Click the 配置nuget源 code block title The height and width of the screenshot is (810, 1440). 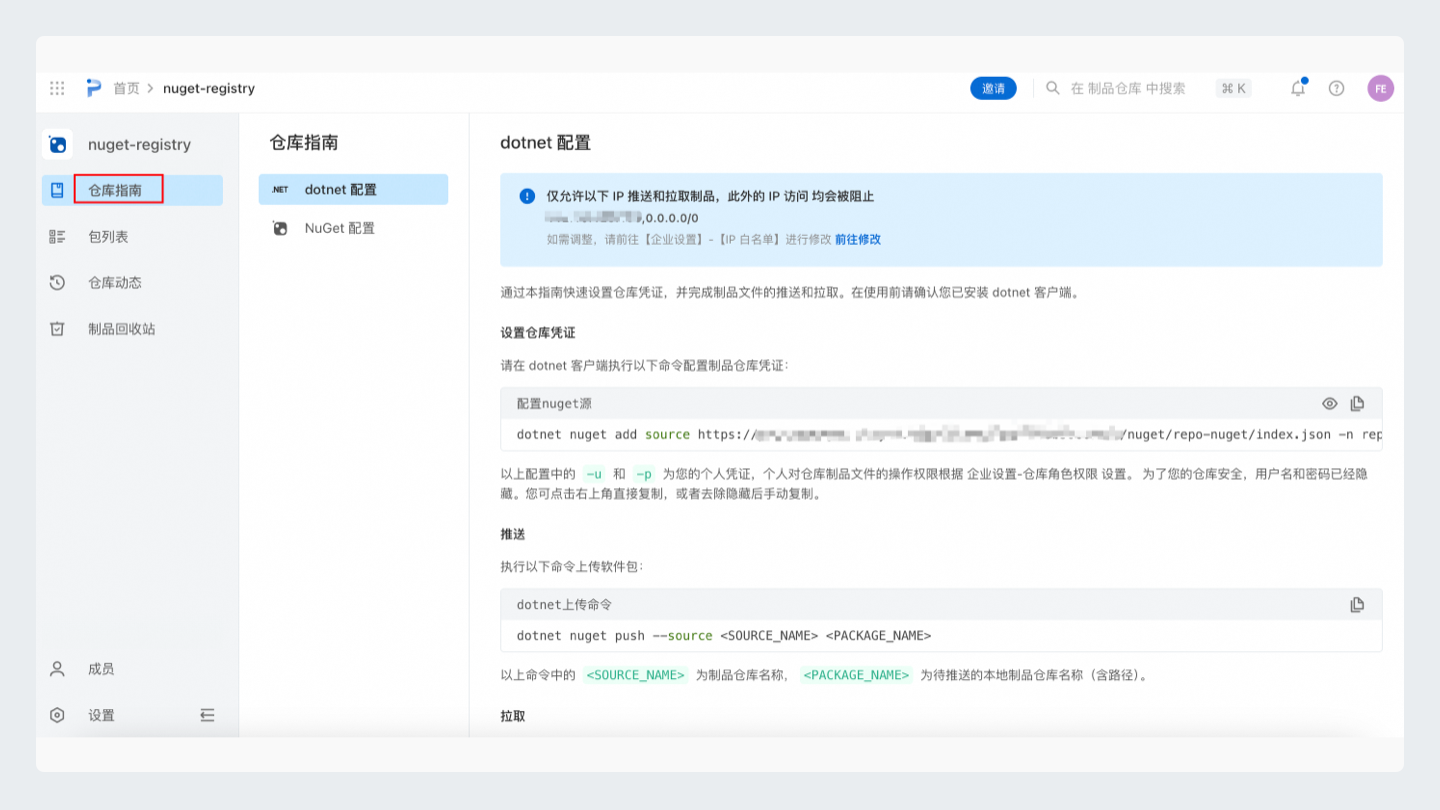tap(556, 404)
